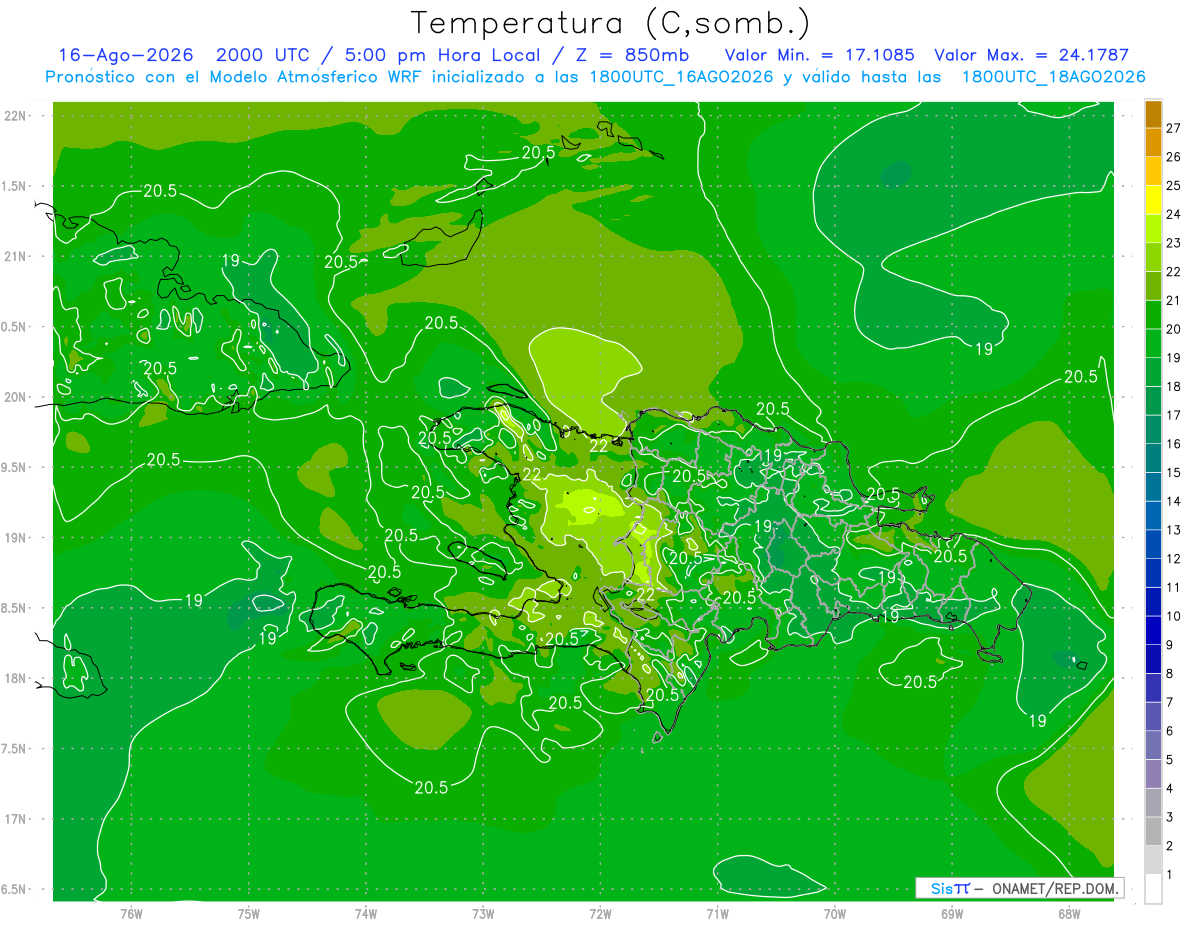Click the '73W' longitude axis label
1200x927 pixels.
coord(483,914)
